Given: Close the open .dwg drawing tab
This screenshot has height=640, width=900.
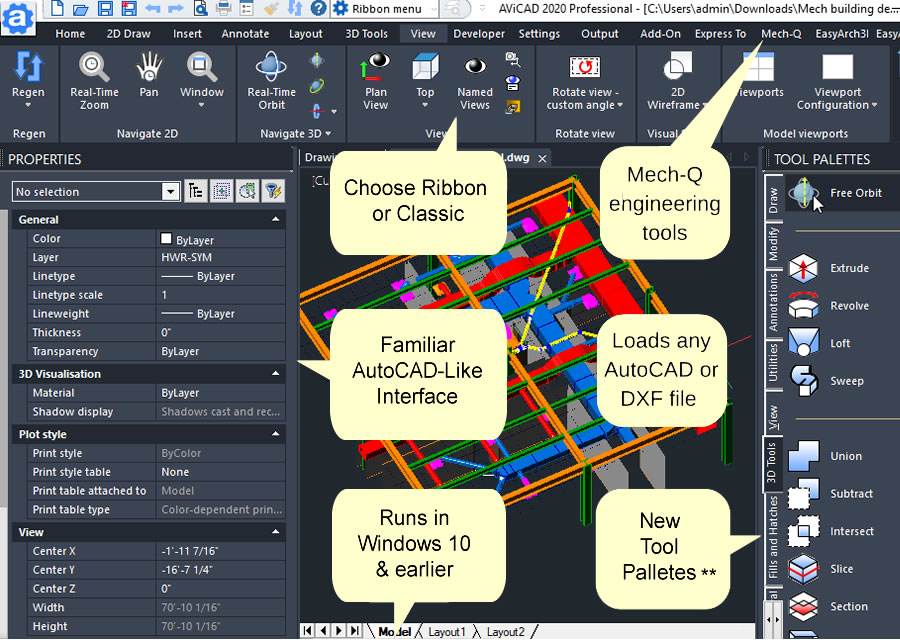Looking at the screenshot, I should click(x=542, y=158).
